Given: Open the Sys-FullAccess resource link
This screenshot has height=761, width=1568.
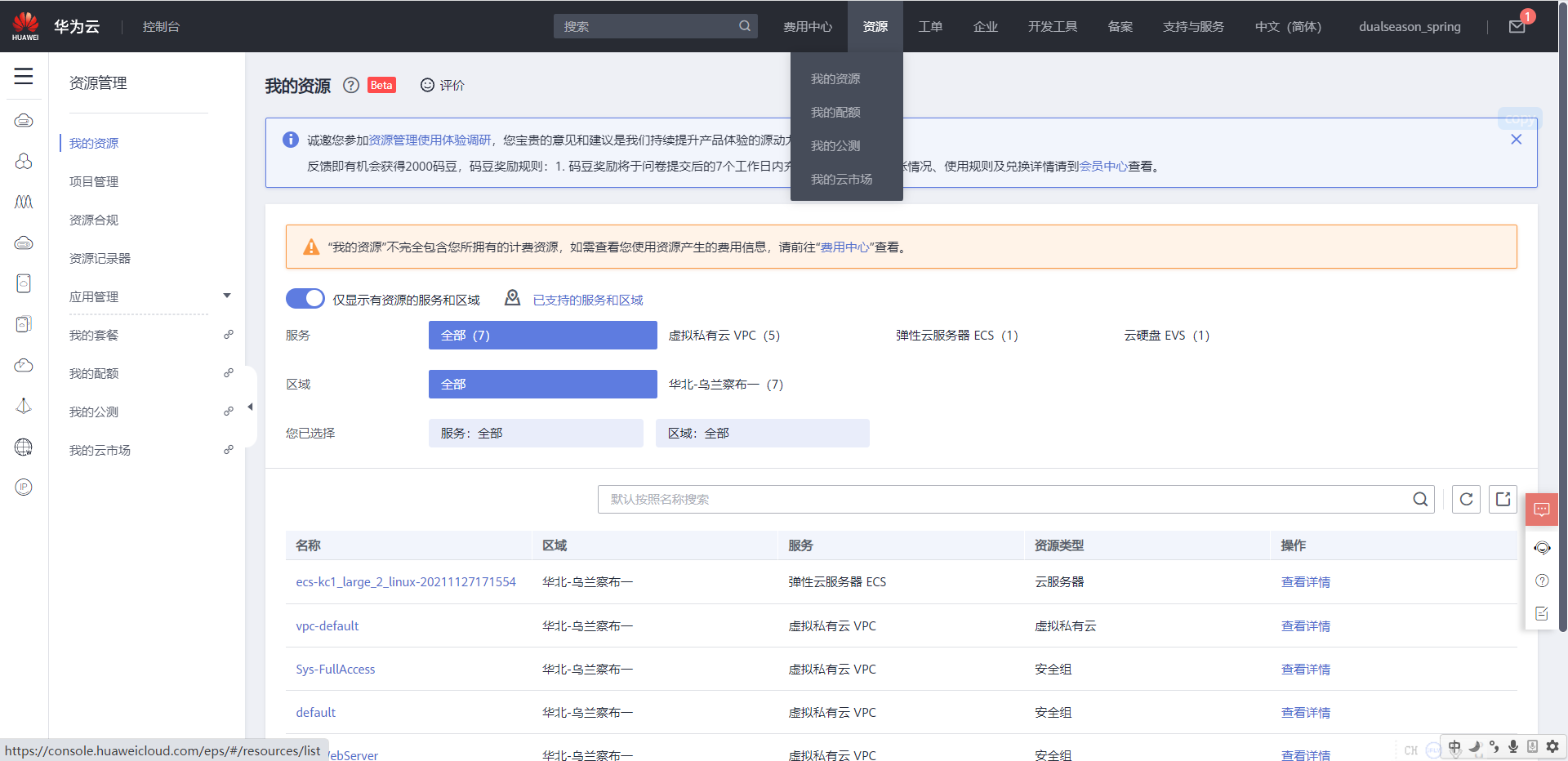Looking at the screenshot, I should coord(336,669).
